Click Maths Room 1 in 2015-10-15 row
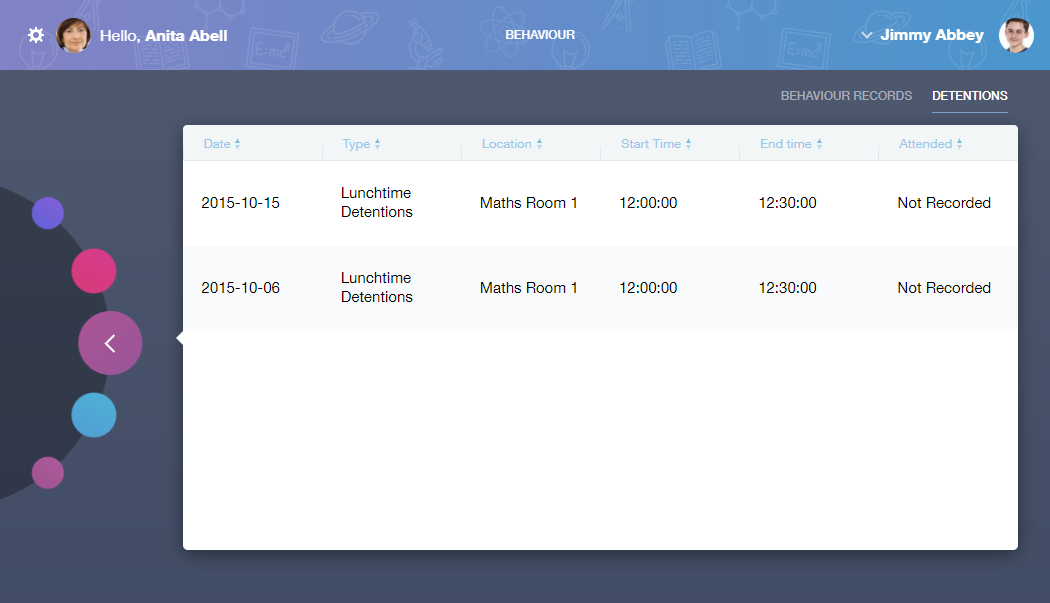 (528, 202)
